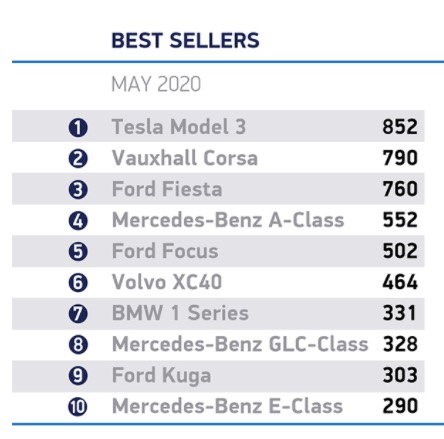Click the number 2 rank badge

coord(78,159)
